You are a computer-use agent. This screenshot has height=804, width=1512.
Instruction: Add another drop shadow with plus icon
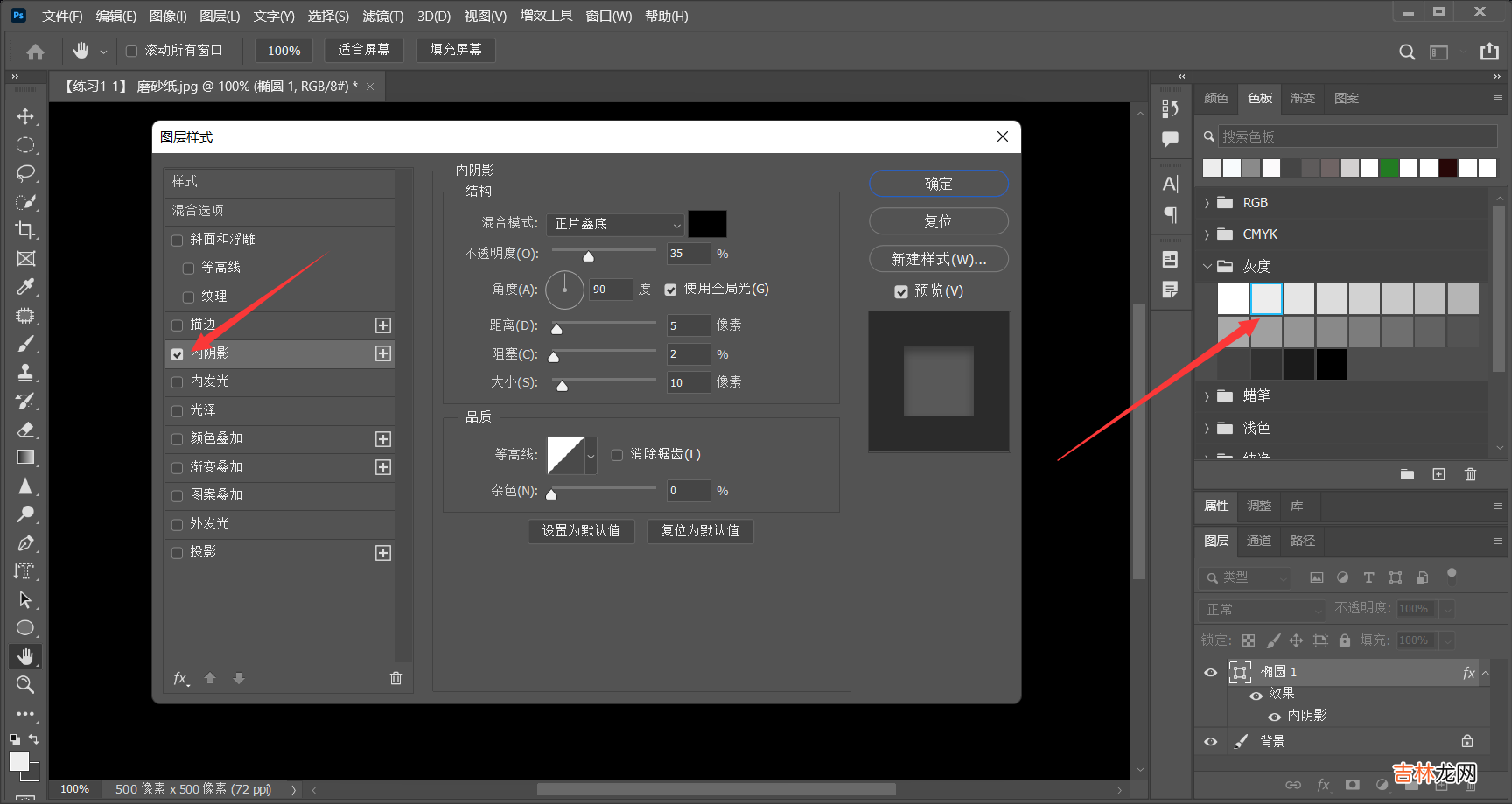pos(383,553)
